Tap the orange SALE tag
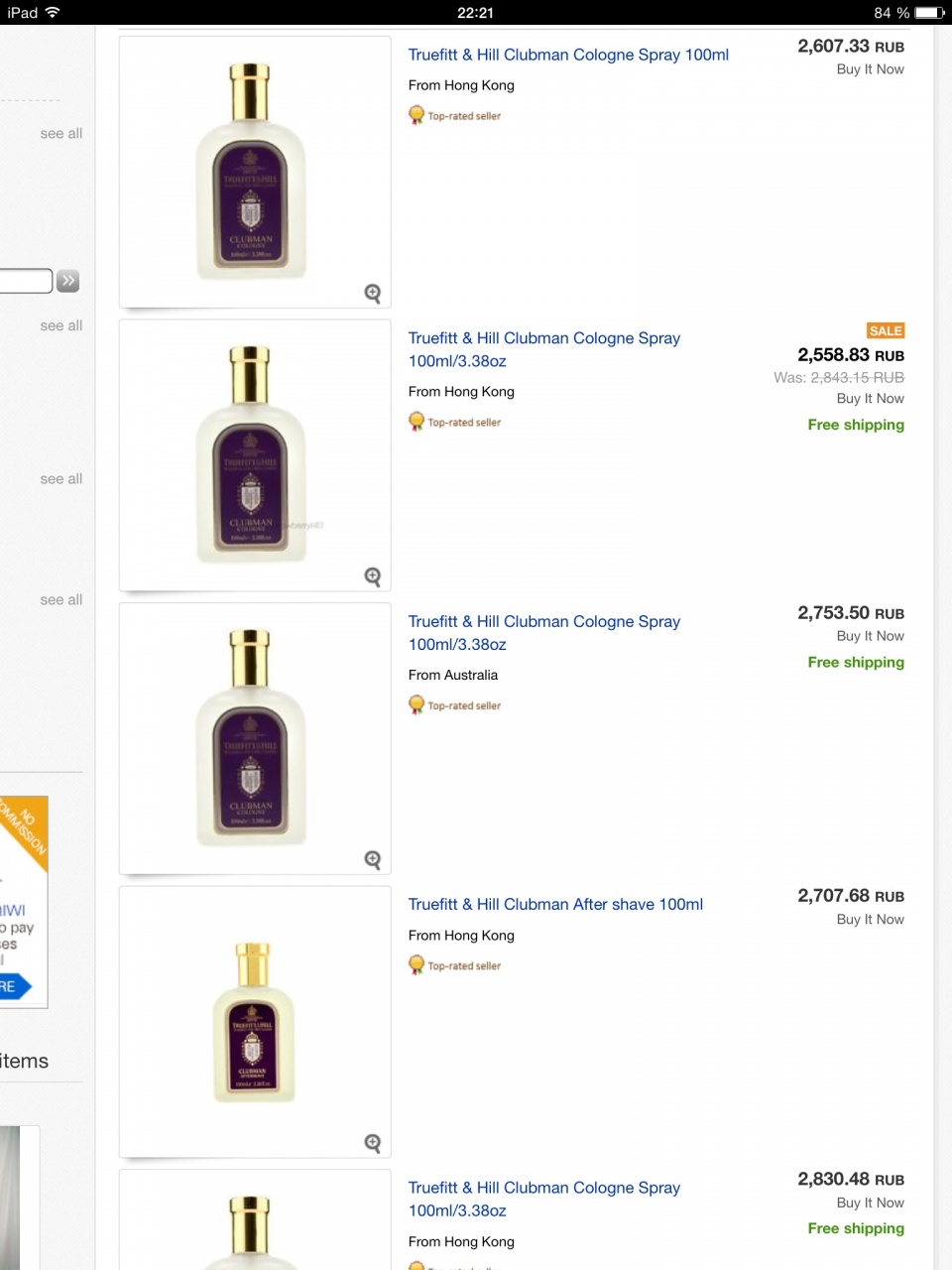 (886, 331)
